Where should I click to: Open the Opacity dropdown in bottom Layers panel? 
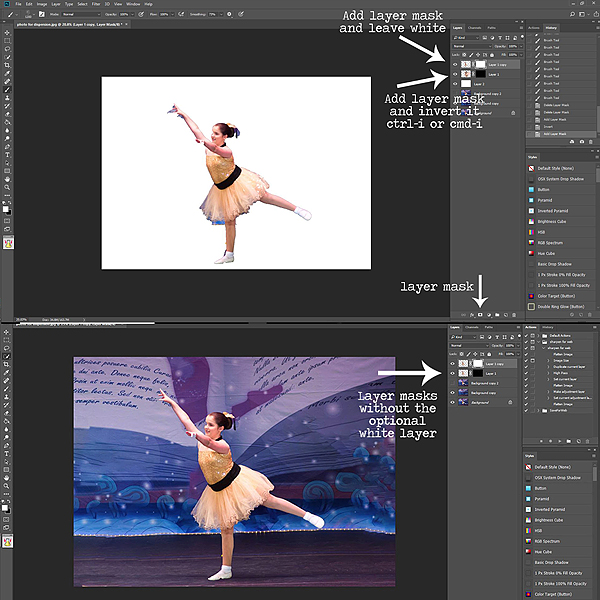pos(518,346)
